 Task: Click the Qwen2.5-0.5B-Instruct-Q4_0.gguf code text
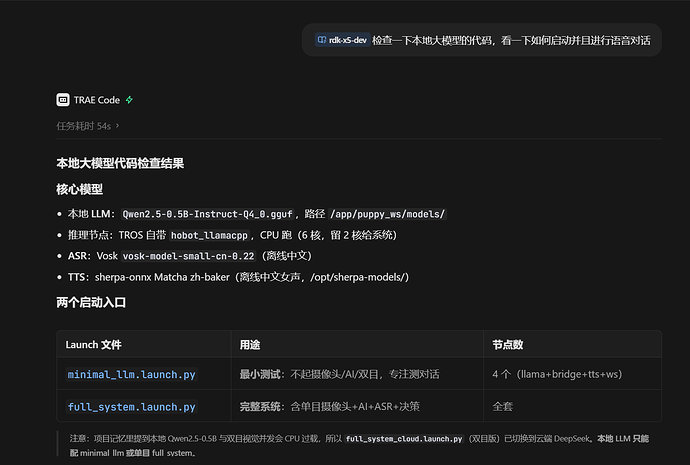[x=207, y=214]
